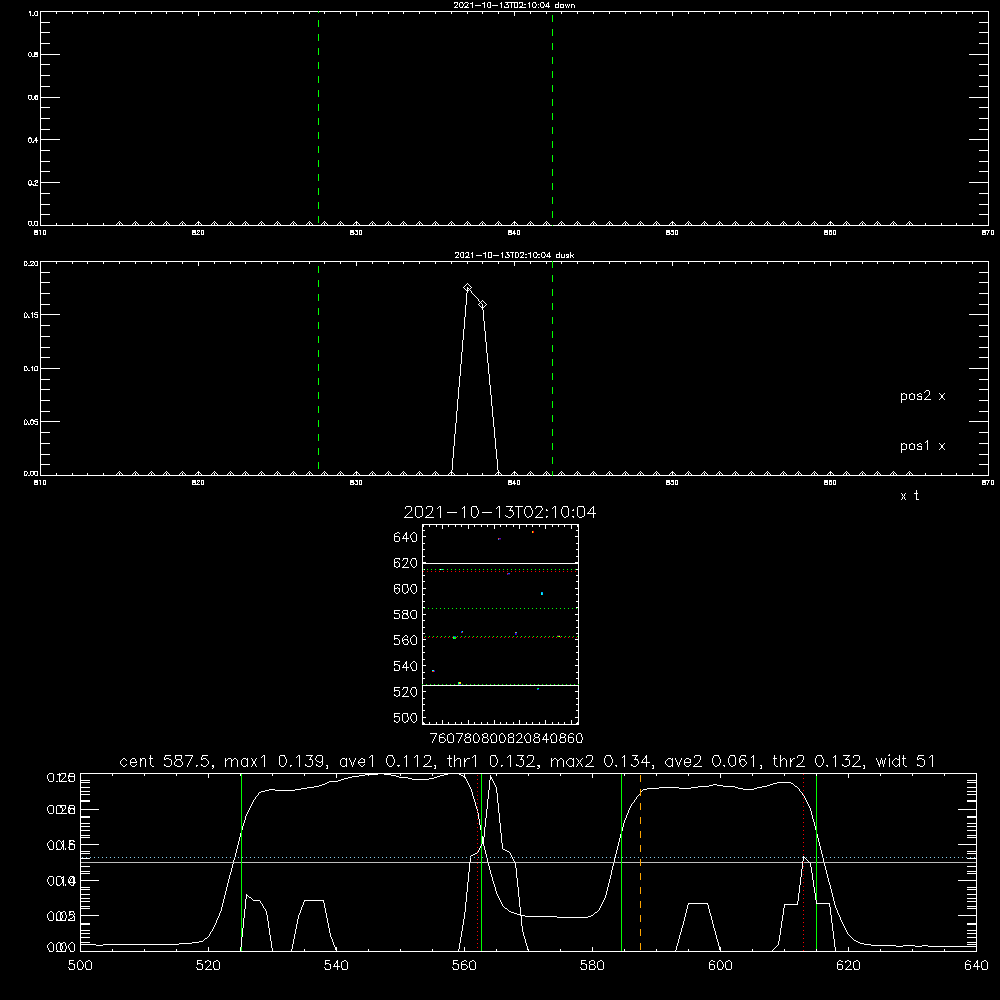Screen dimensions: 1000x1000
Task: Click the left green dashed line in dawn plot
Action: tap(318, 118)
